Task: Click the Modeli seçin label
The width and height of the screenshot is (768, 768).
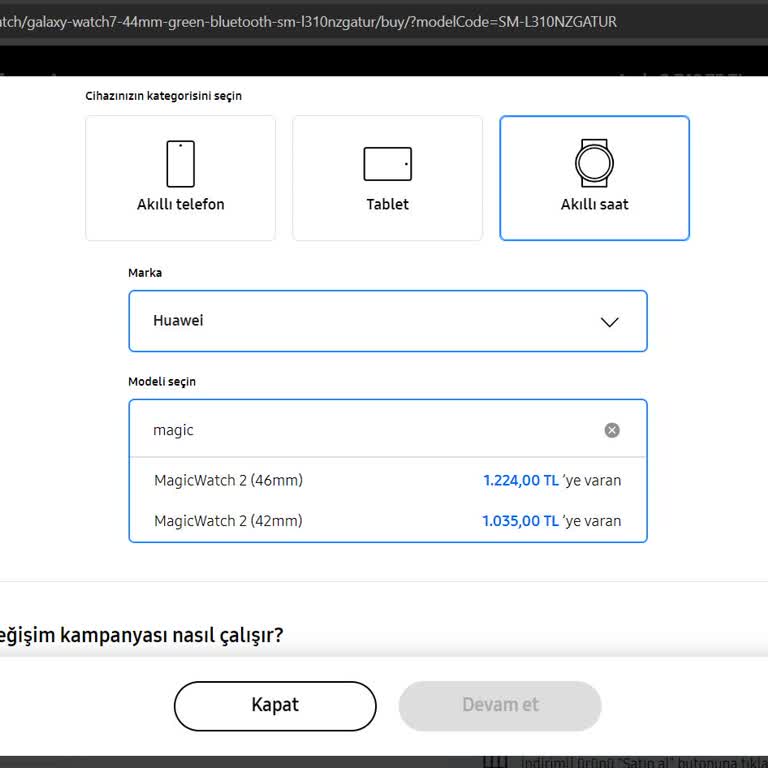Action: [x=162, y=381]
